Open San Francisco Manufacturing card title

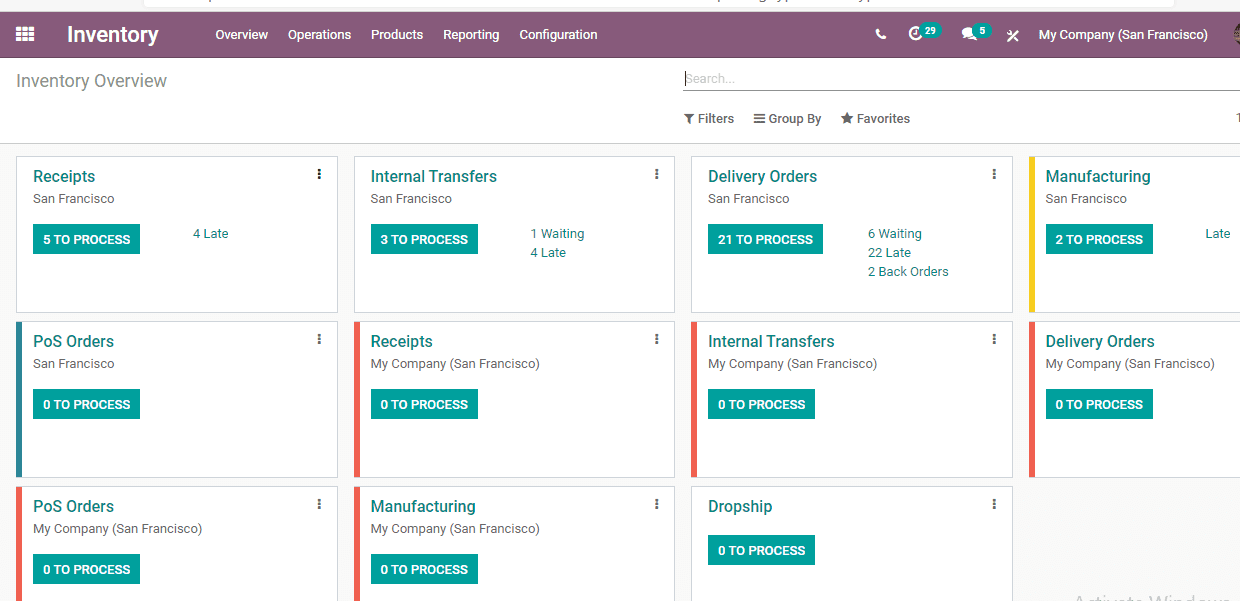click(x=1098, y=176)
